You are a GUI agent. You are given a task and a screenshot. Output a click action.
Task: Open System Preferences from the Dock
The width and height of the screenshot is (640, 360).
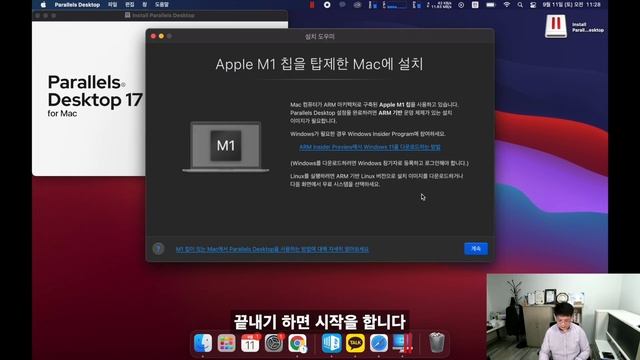(274, 343)
